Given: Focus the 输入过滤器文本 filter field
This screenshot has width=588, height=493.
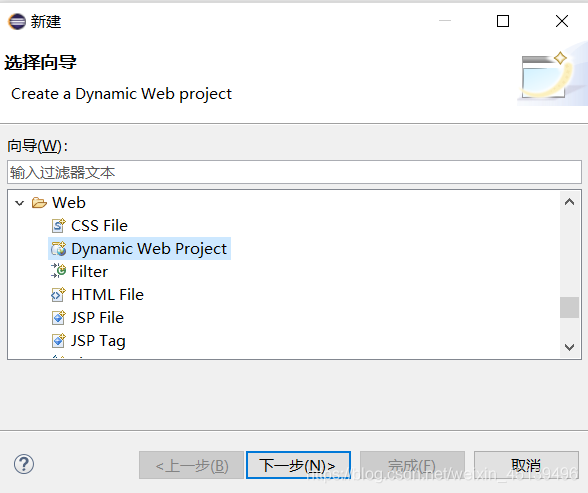Looking at the screenshot, I should [x=294, y=172].
